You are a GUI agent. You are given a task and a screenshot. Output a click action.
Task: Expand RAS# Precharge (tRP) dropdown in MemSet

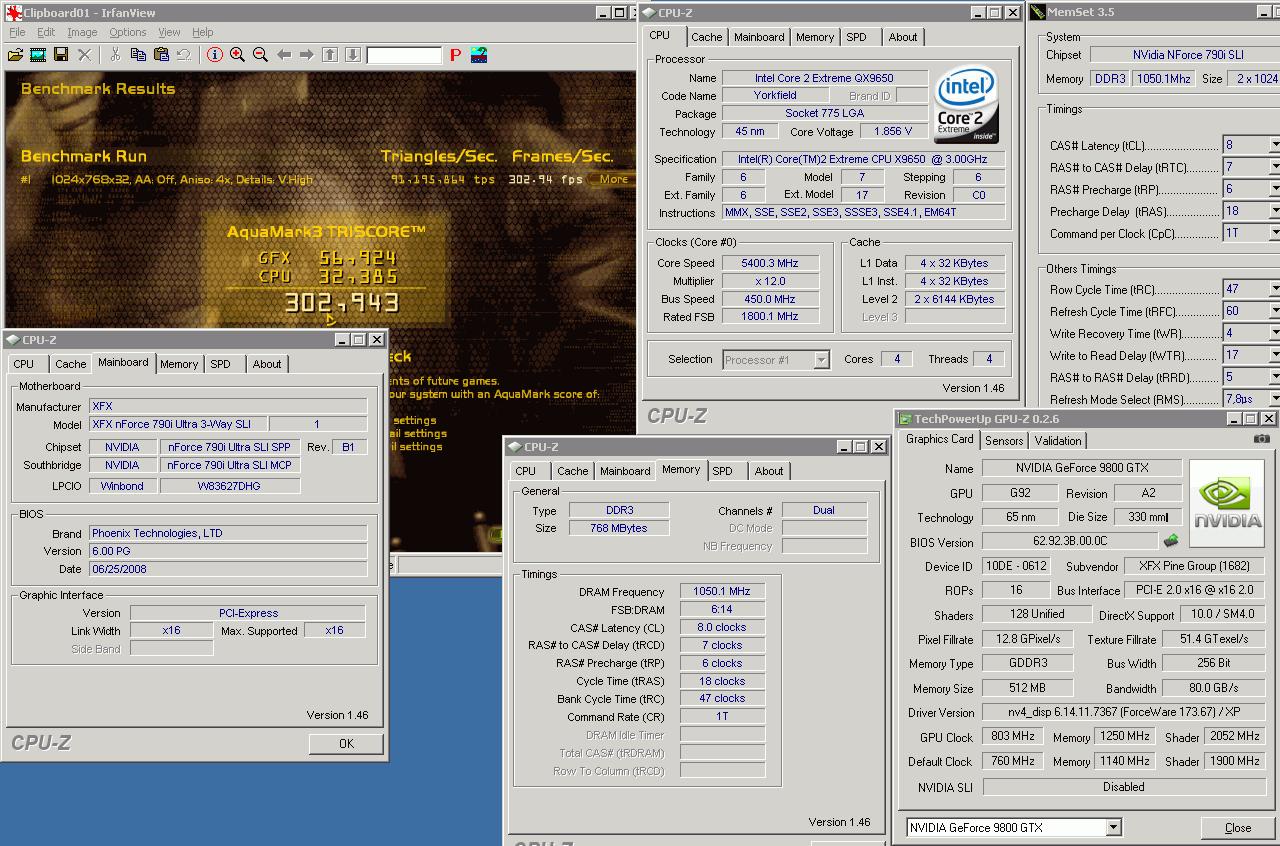pos(1274,189)
